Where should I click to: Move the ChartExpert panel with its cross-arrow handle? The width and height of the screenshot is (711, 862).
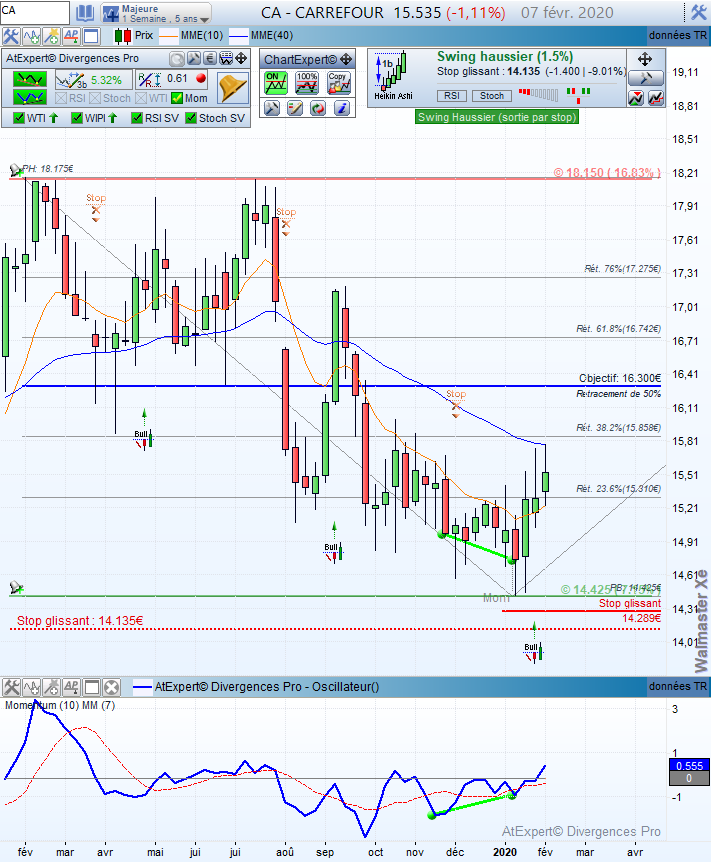[x=346, y=59]
